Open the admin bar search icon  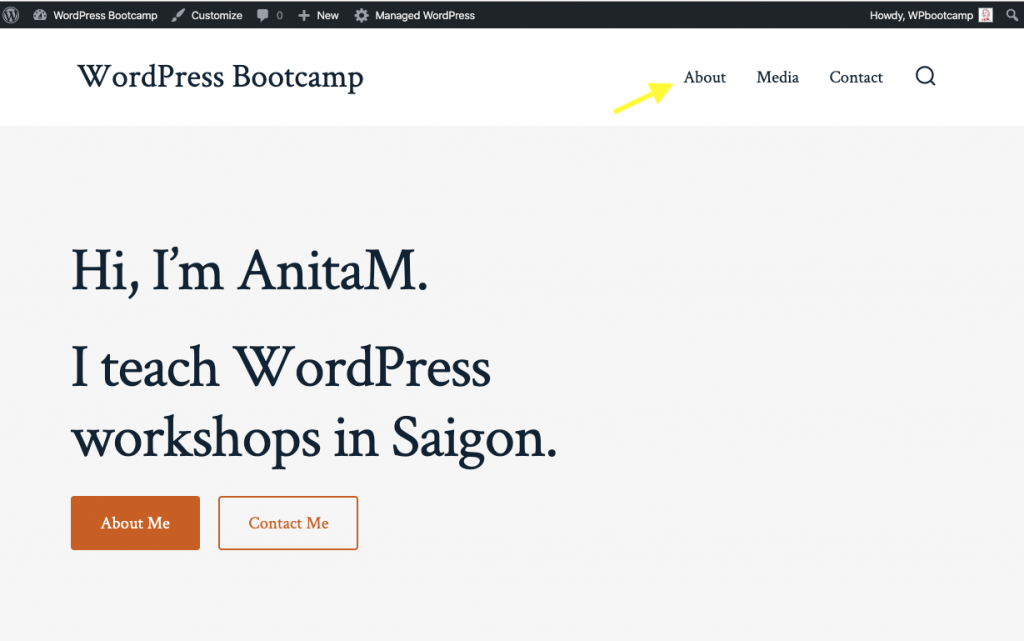[x=1012, y=15]
